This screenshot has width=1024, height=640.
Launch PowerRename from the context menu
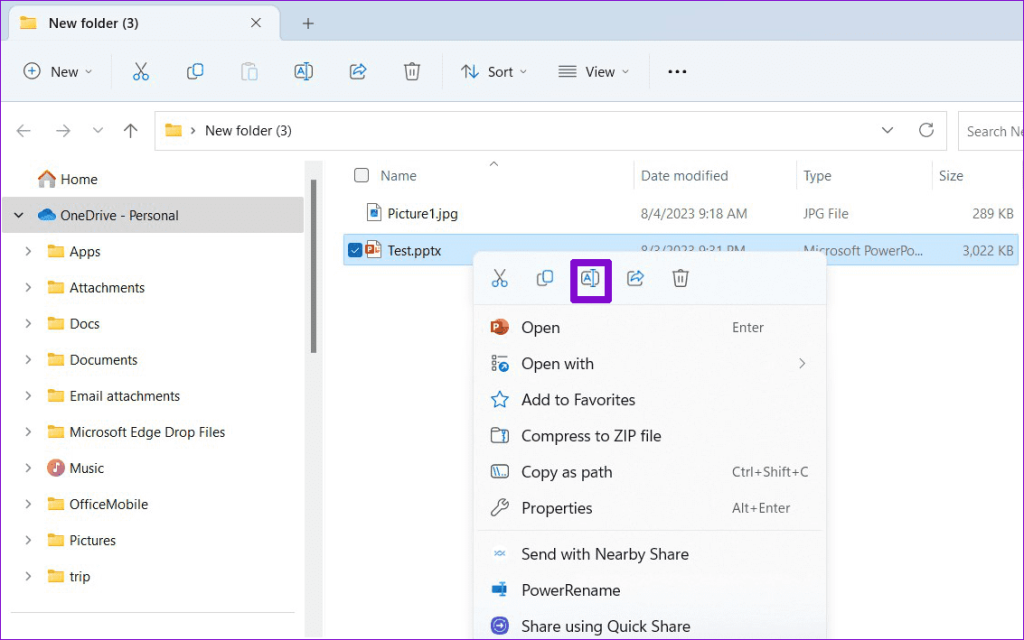click(x=649, y=590)
